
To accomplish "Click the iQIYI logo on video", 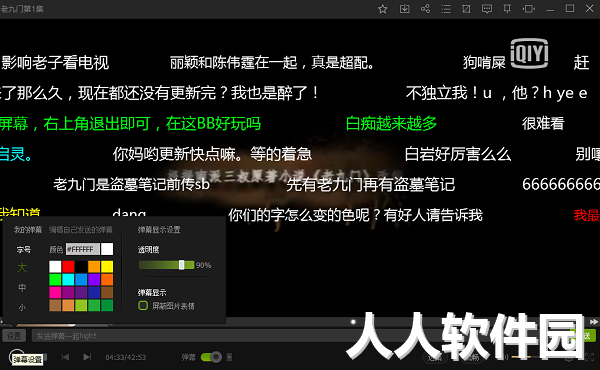I will coord(529,53).
